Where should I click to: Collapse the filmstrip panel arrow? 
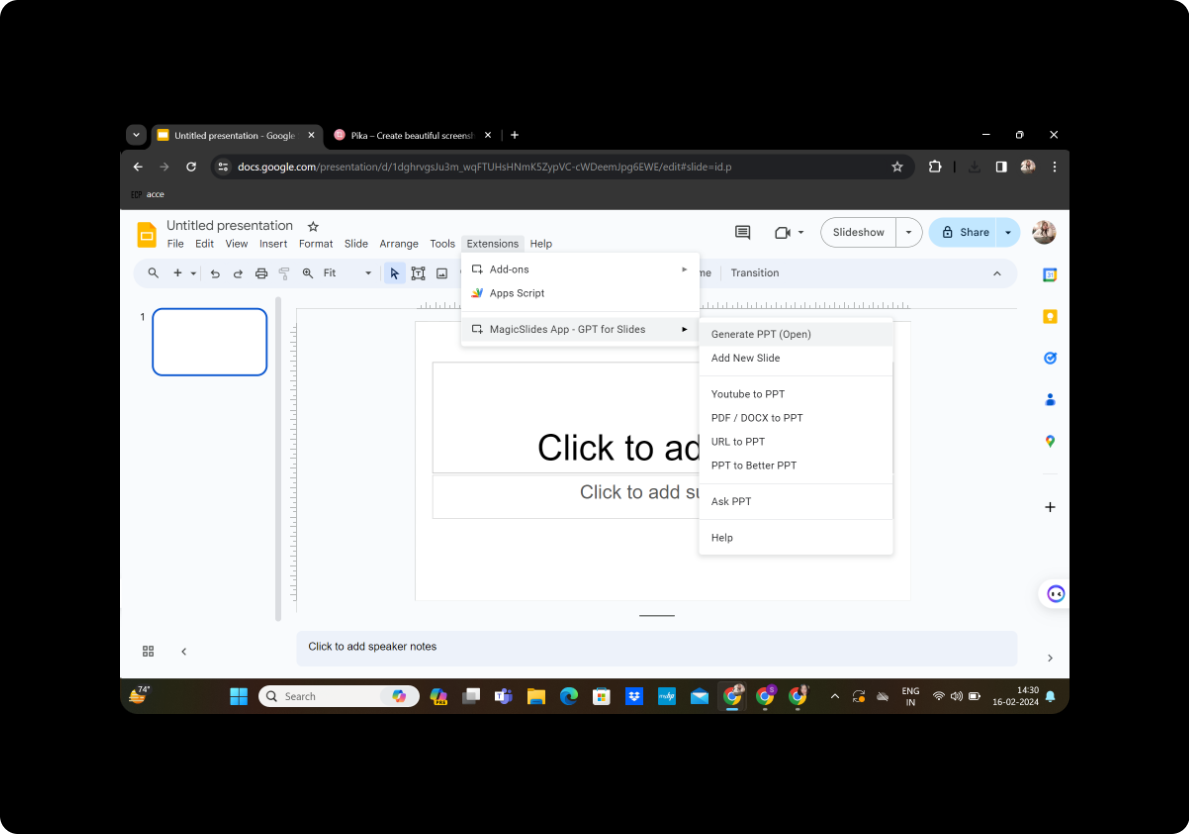pos(184,651)
